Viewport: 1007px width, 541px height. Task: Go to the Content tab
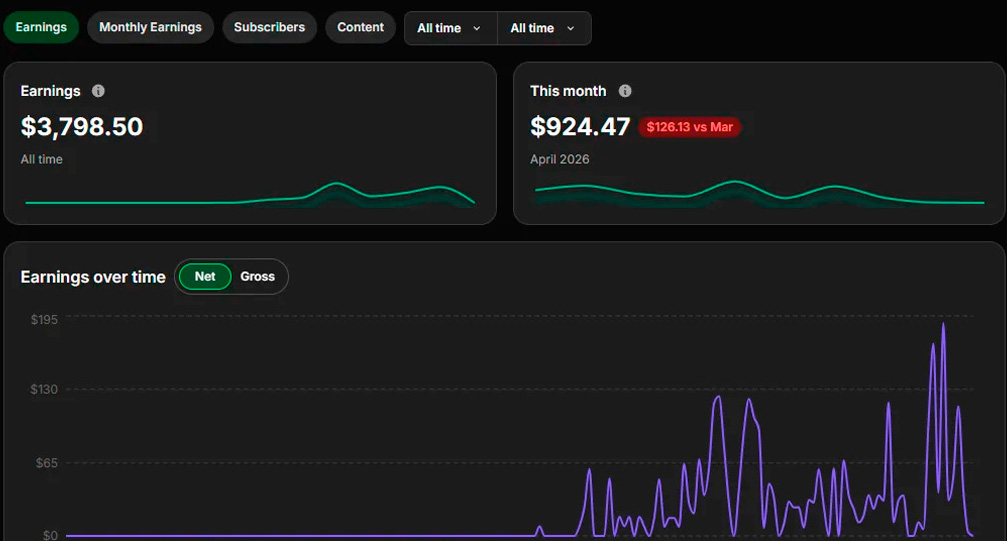point(360,28)
